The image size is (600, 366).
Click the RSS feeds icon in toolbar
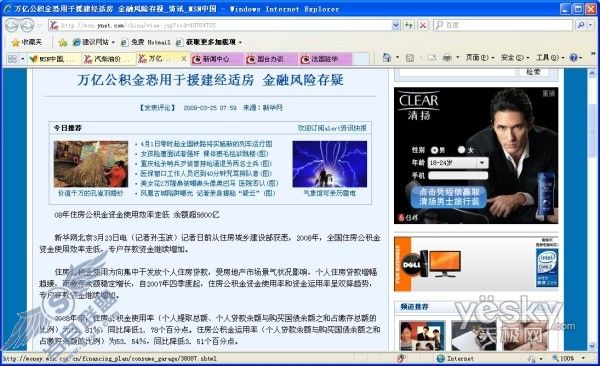coord(409,58)
